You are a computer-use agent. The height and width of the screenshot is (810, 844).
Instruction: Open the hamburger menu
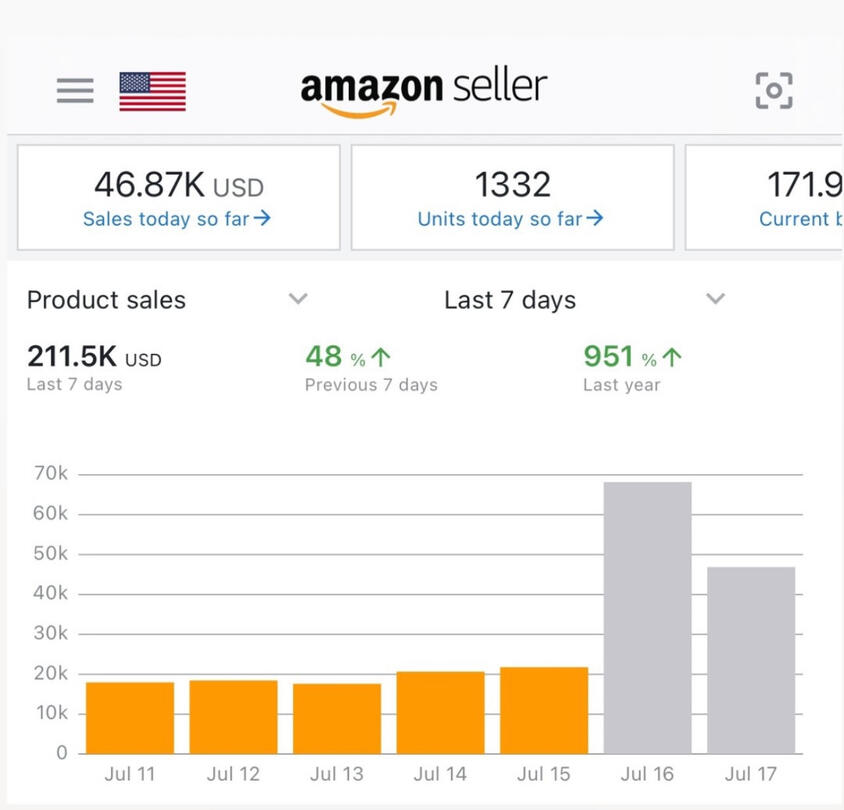click(x=75, y=91)
